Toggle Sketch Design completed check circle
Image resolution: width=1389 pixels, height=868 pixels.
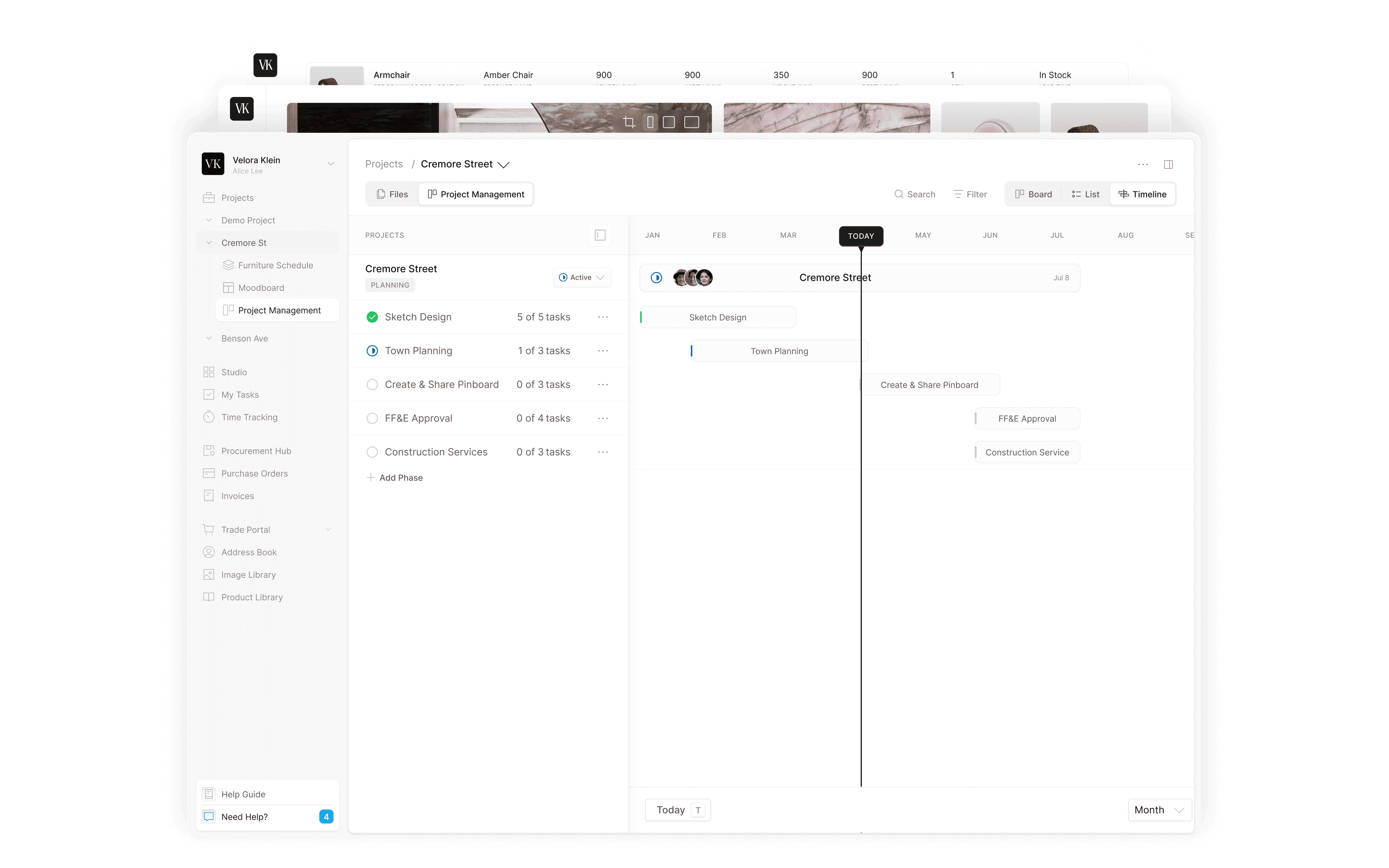pyautogui.click(x=372, y=317)
